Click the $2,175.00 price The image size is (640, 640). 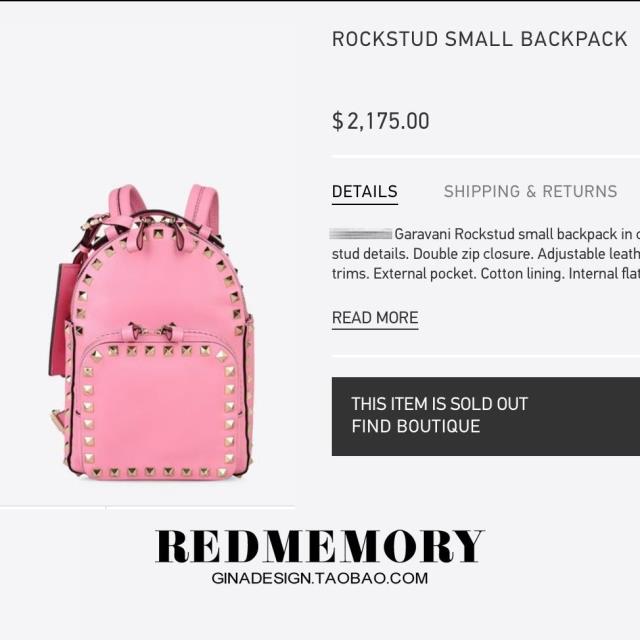(x=380, y=121)
